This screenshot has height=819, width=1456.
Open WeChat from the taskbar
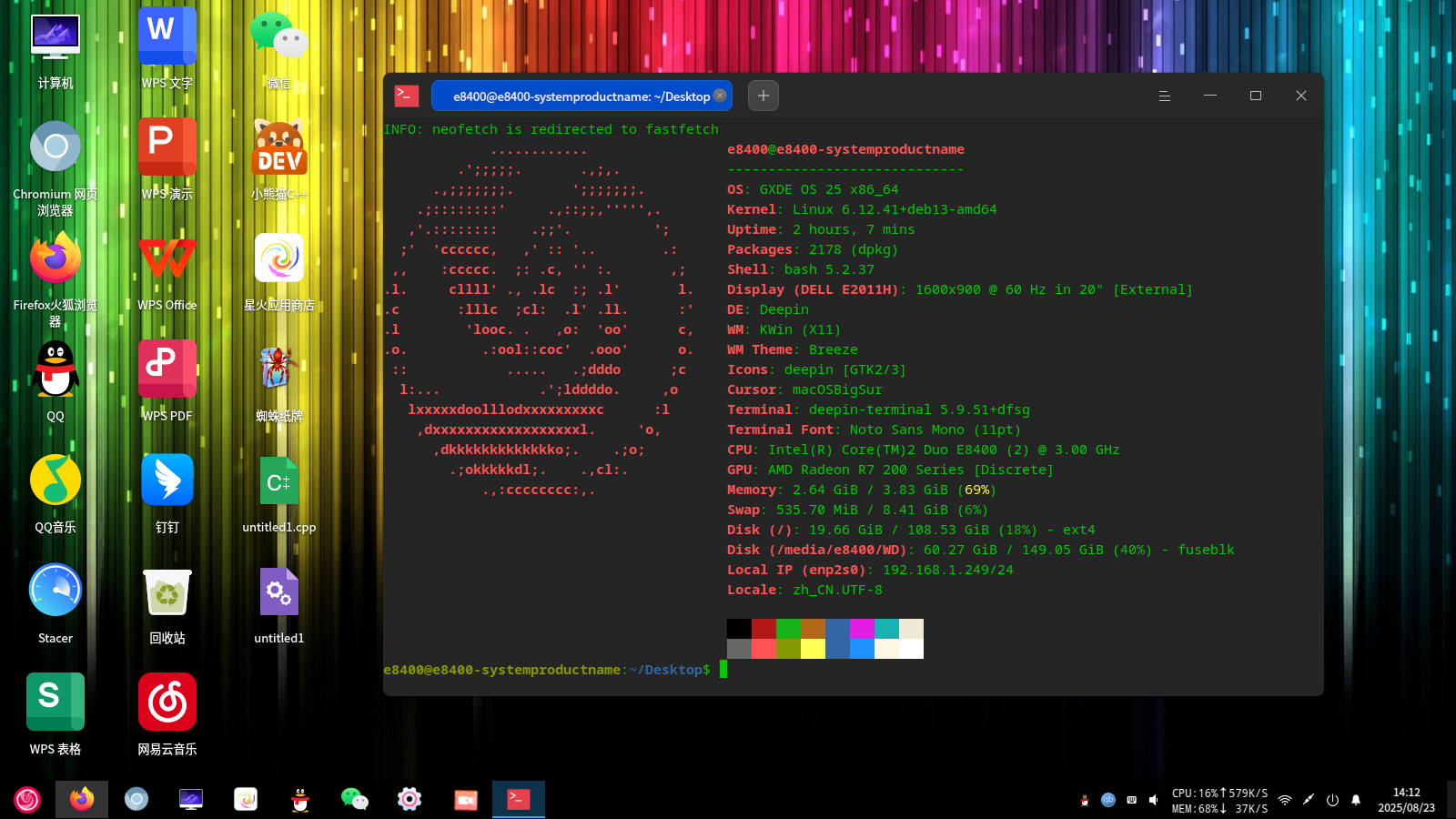355,799
